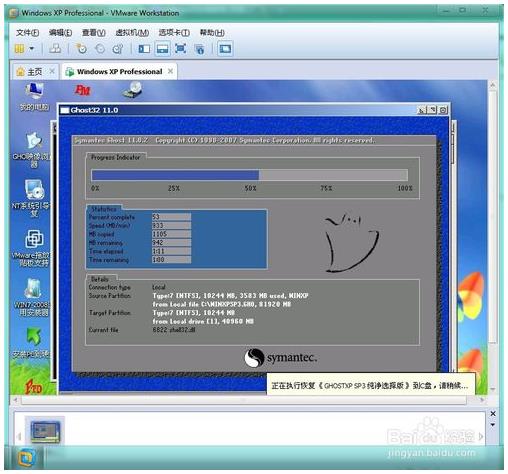Viewport: 508px width, 474px height.
Task: Close the Ghost32 11.0 window
Action: (x=443, y=110)
